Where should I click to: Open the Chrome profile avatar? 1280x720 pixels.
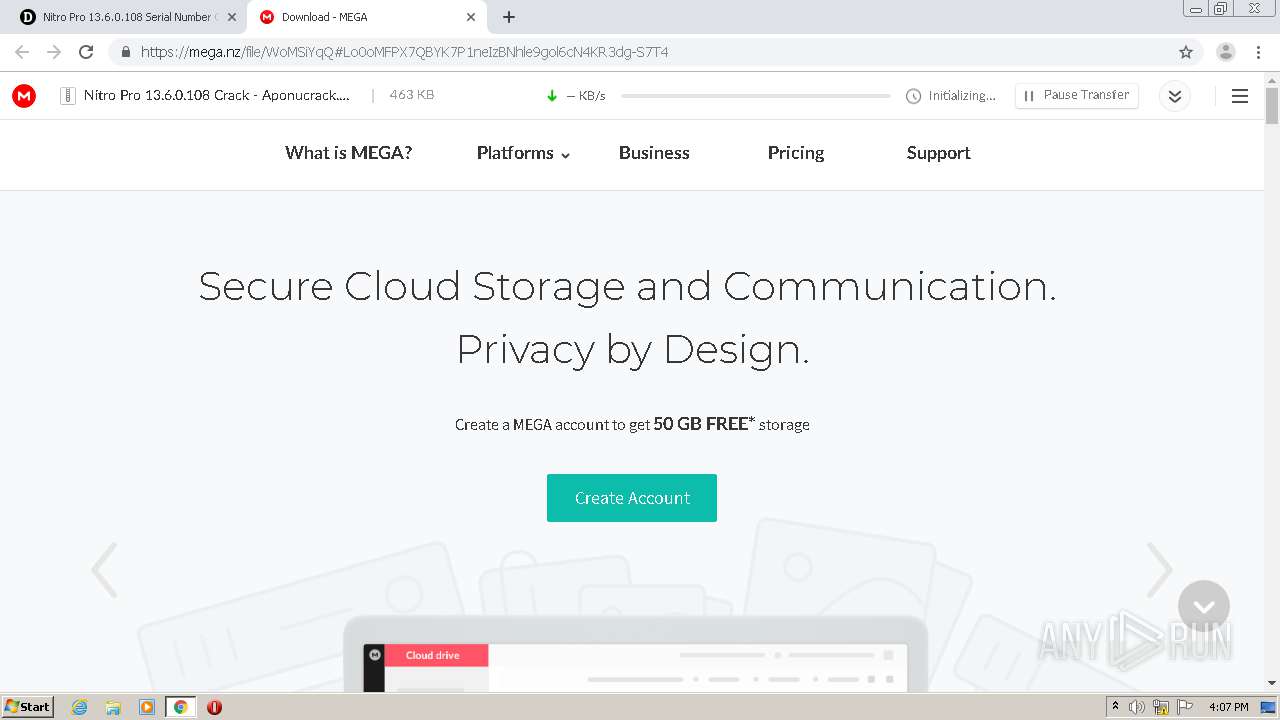pyautogui.click(x=1225, y=52)
